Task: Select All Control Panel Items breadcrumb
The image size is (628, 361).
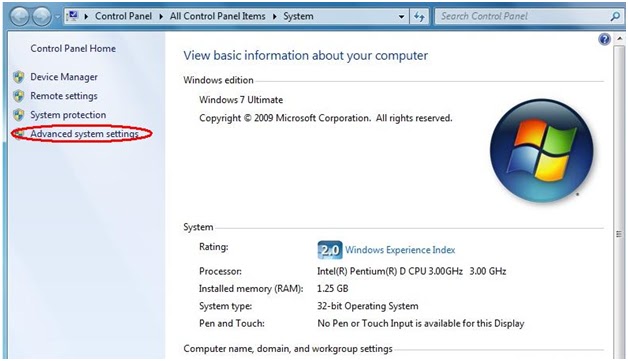Action: click(x=217, y=16)
